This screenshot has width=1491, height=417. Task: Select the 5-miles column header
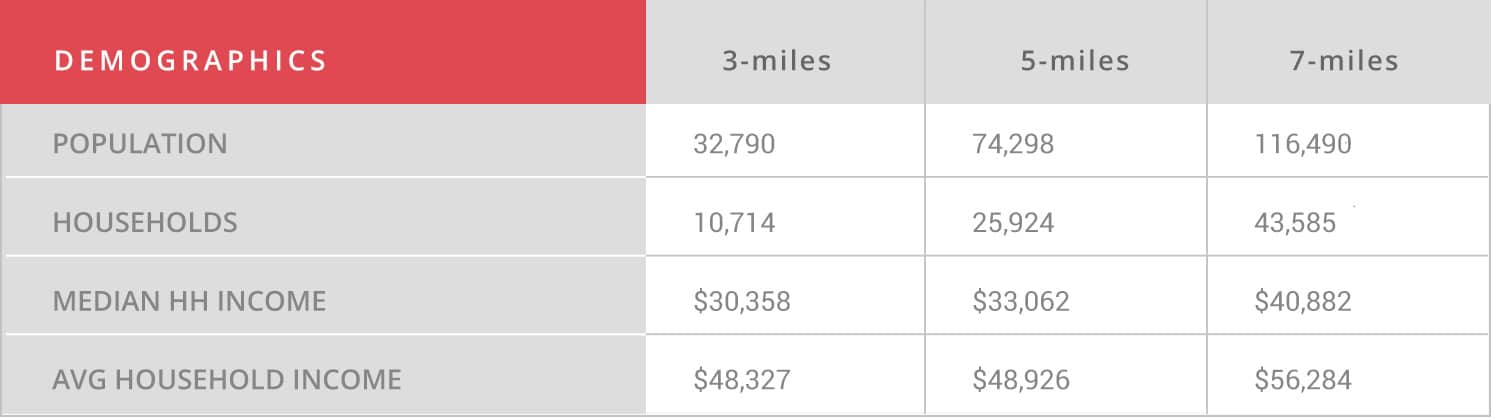(1075, 61)
